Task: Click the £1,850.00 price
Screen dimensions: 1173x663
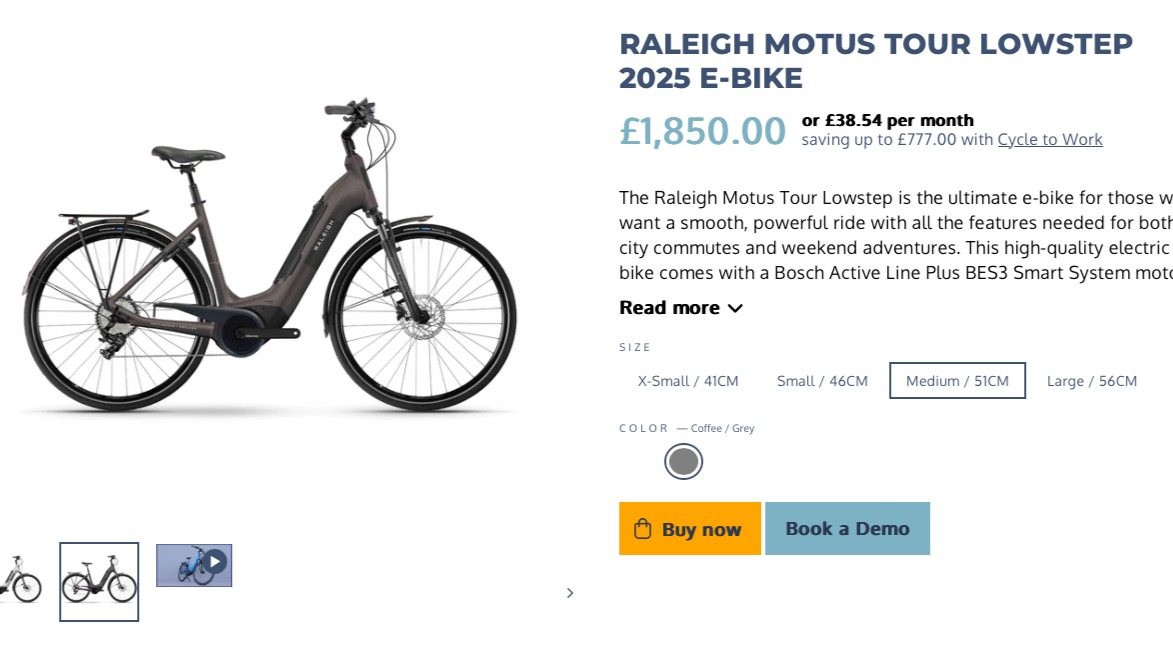Action: tap(702, 131)
